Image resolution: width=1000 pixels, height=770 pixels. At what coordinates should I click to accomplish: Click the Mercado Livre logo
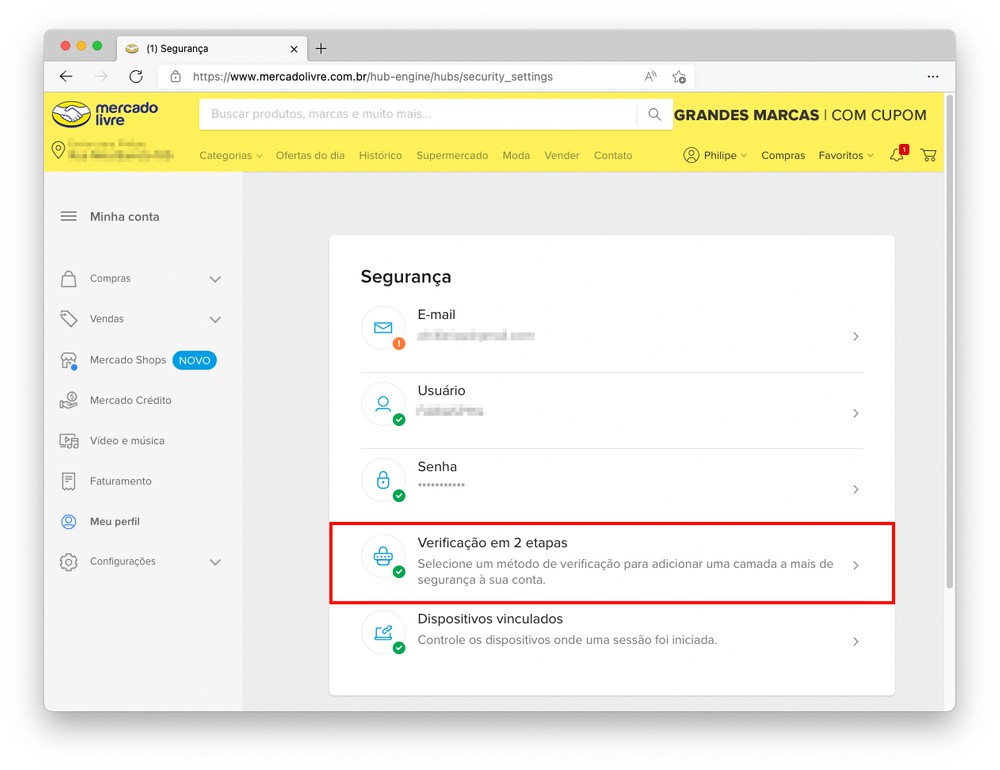point(105,114)
